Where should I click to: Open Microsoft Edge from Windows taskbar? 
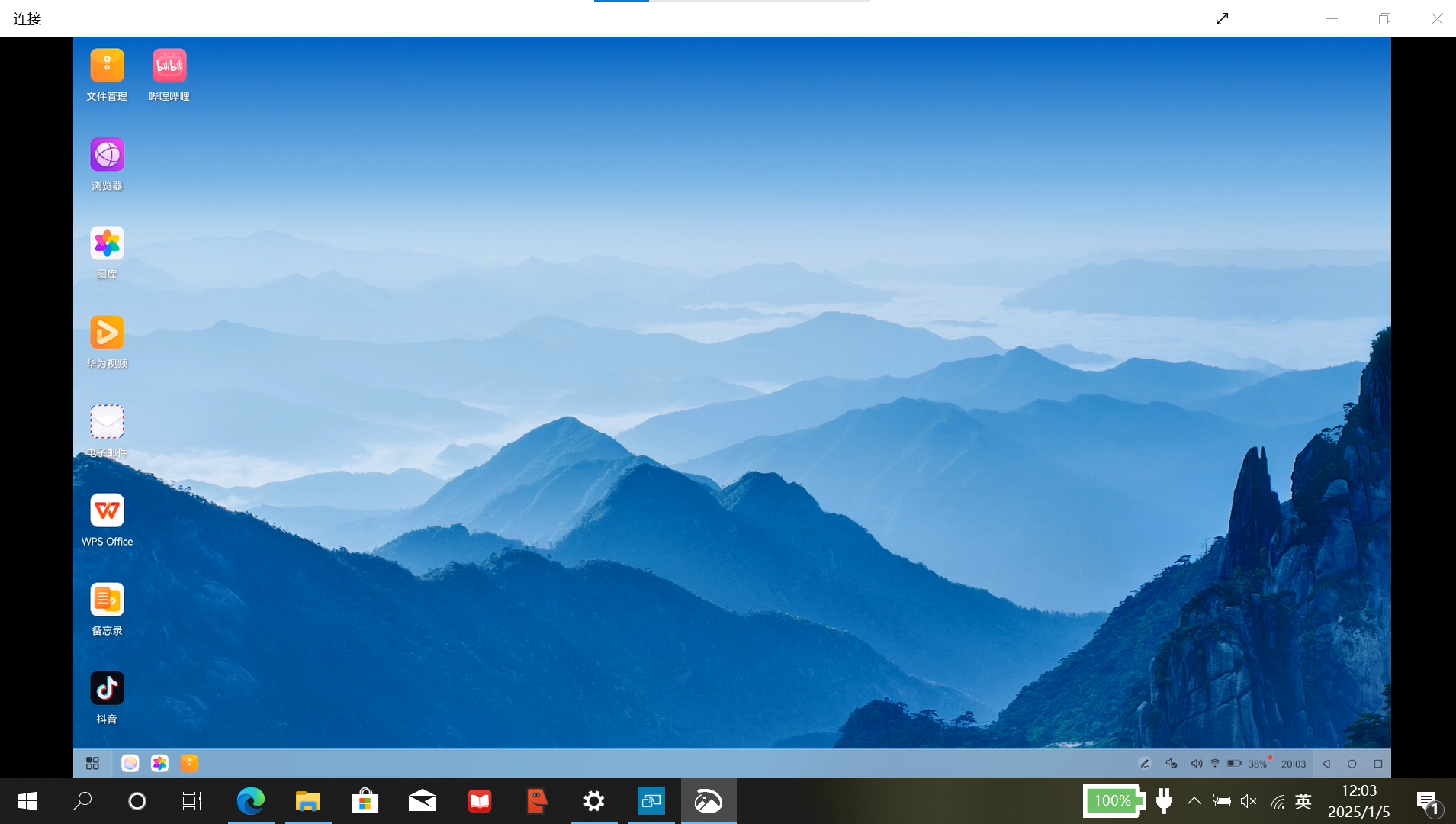(x=251, y=801)
